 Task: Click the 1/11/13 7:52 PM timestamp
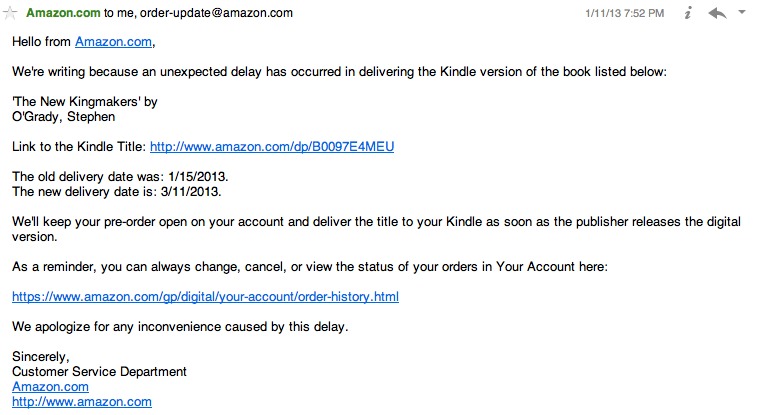pyautogui.click(x=625, y=13)
